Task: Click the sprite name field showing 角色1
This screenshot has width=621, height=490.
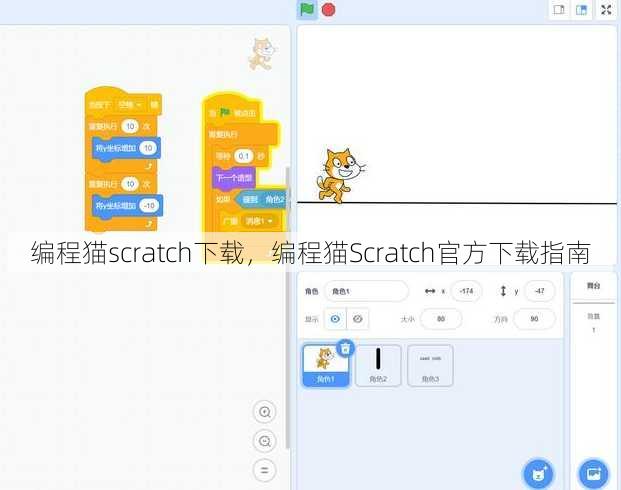Action: (366, 291)
